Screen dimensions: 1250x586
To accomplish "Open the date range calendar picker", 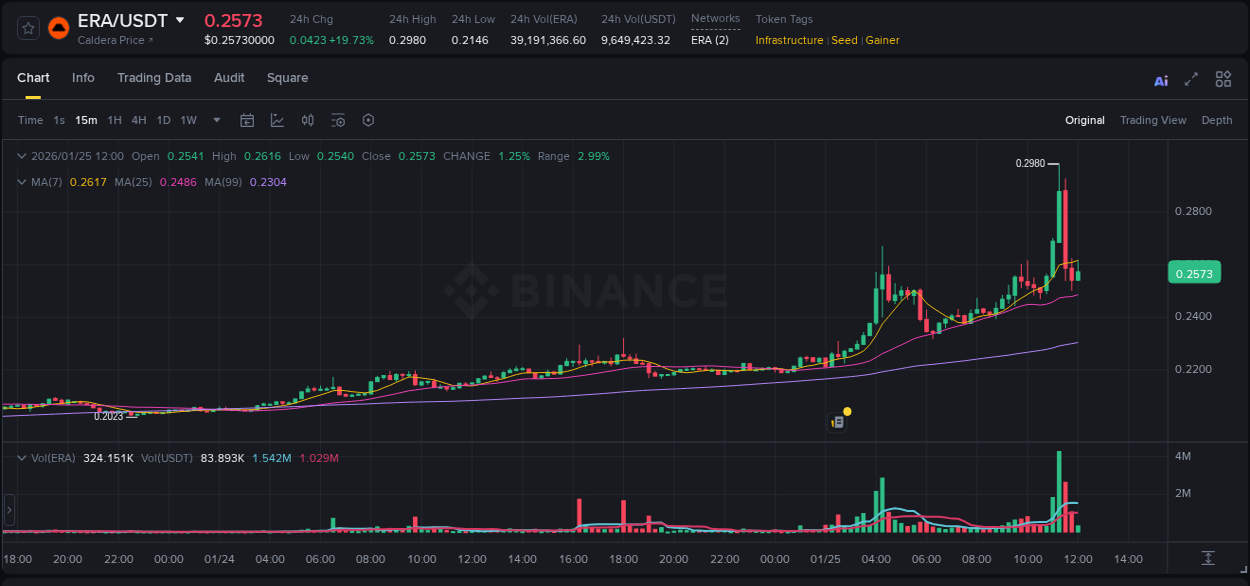I will 247,120.
